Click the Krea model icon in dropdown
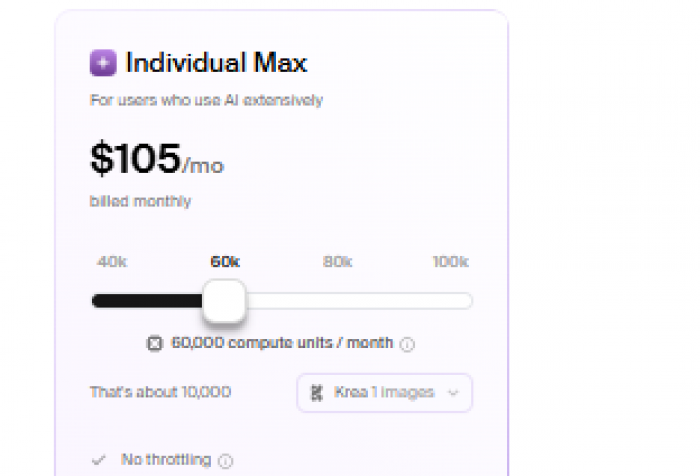Viewport: 700px width, 476px height. (318, 393)
